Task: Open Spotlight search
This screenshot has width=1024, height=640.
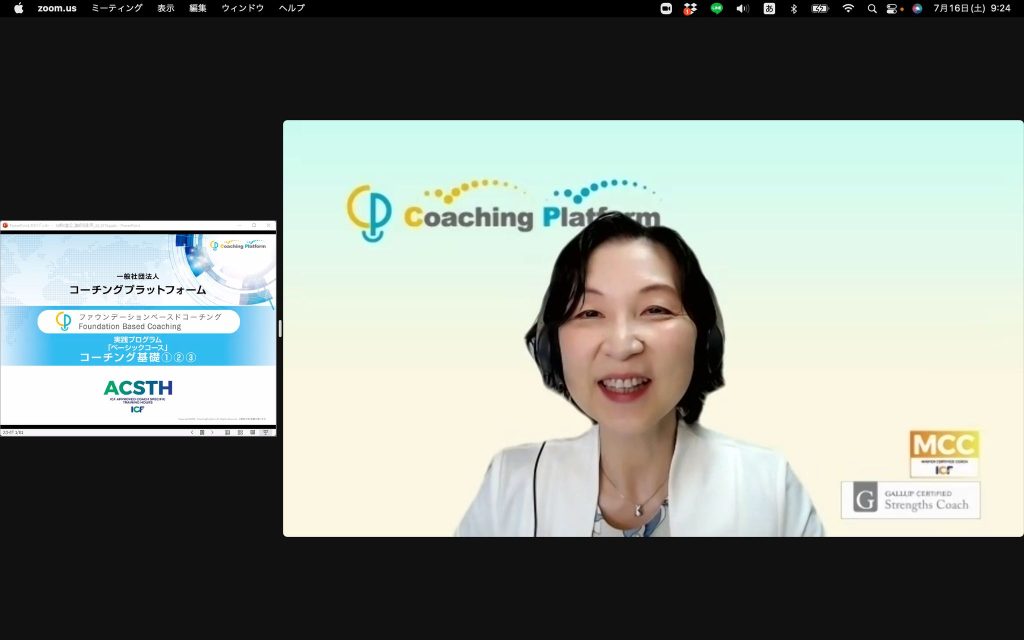Action: coord(872,8)
